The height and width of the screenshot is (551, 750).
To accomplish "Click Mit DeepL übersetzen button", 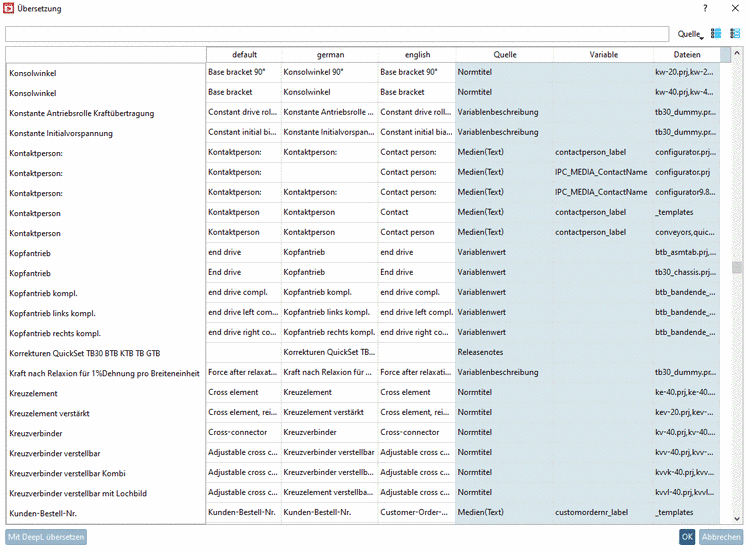I will (x=46, y=537).
